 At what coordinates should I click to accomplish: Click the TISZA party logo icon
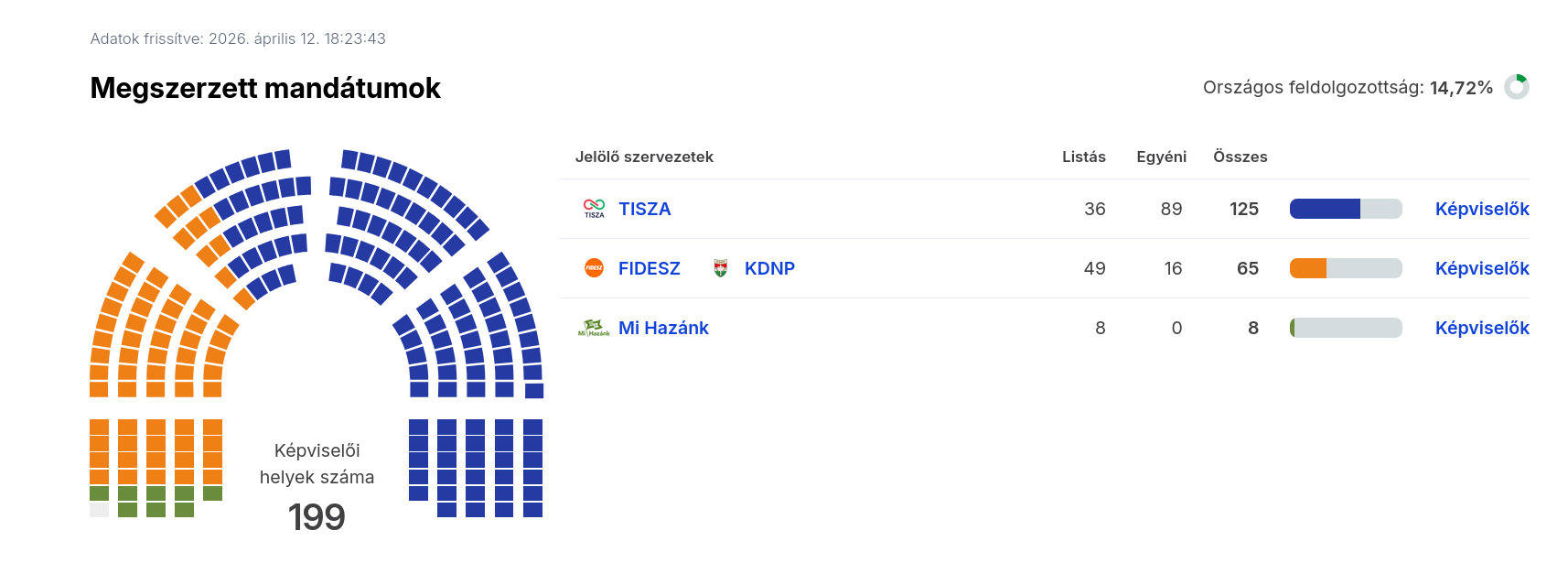594,209
